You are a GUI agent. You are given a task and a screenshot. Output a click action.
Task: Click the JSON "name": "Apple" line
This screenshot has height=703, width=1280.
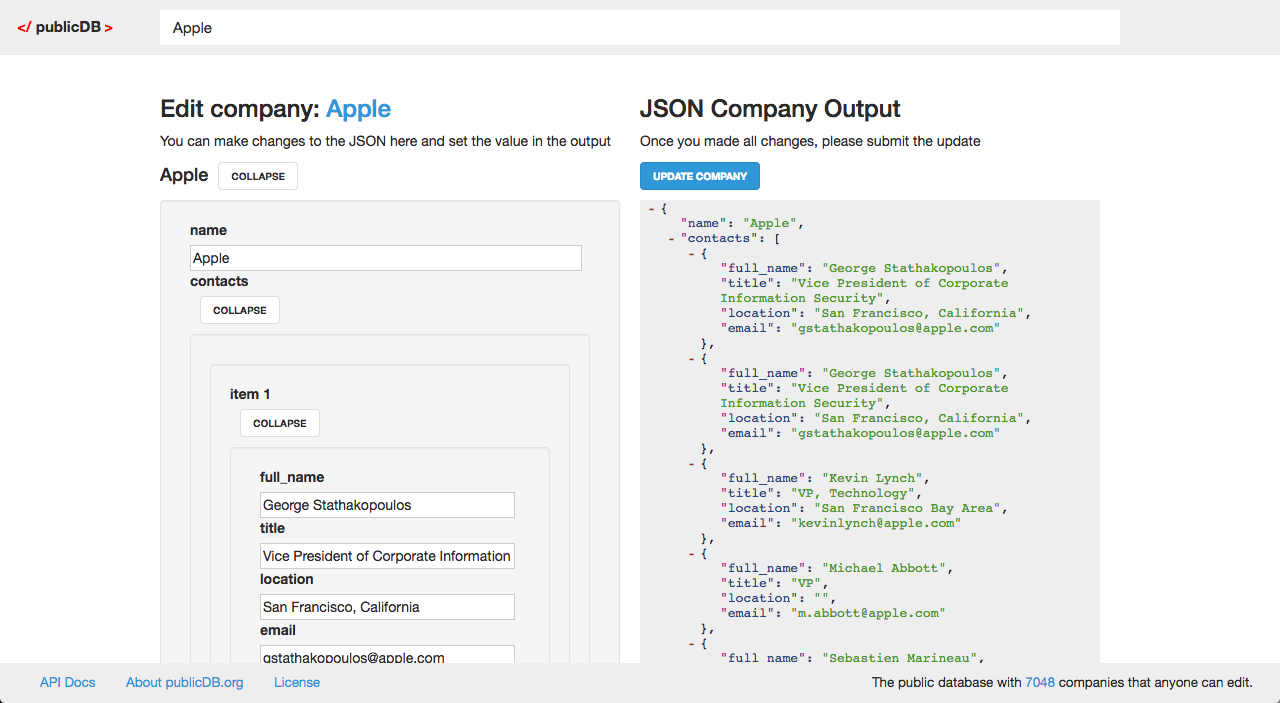(x=742, y=223)
